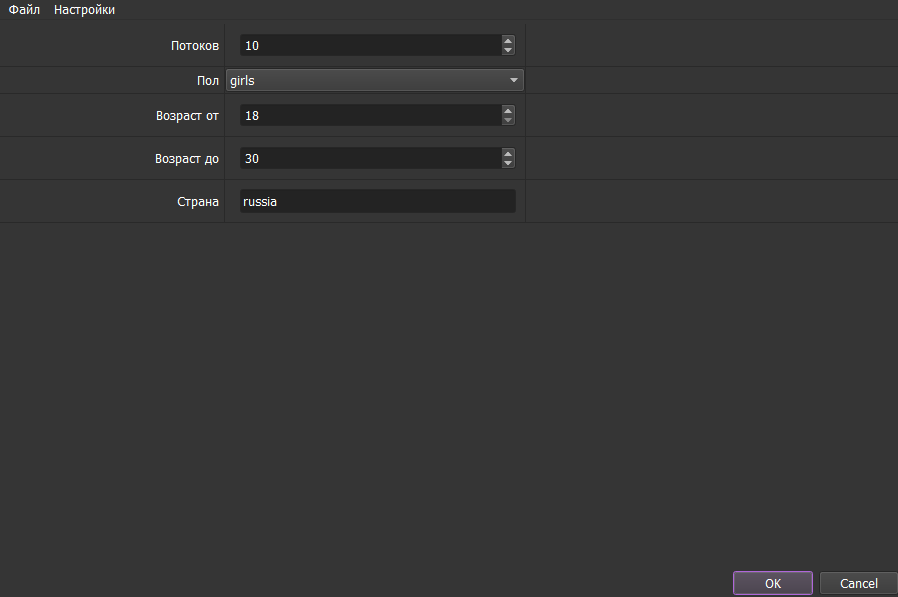898x597 pixels.
Task: Increase Возраст до with up arrow
Action: (x=508, y=154)
